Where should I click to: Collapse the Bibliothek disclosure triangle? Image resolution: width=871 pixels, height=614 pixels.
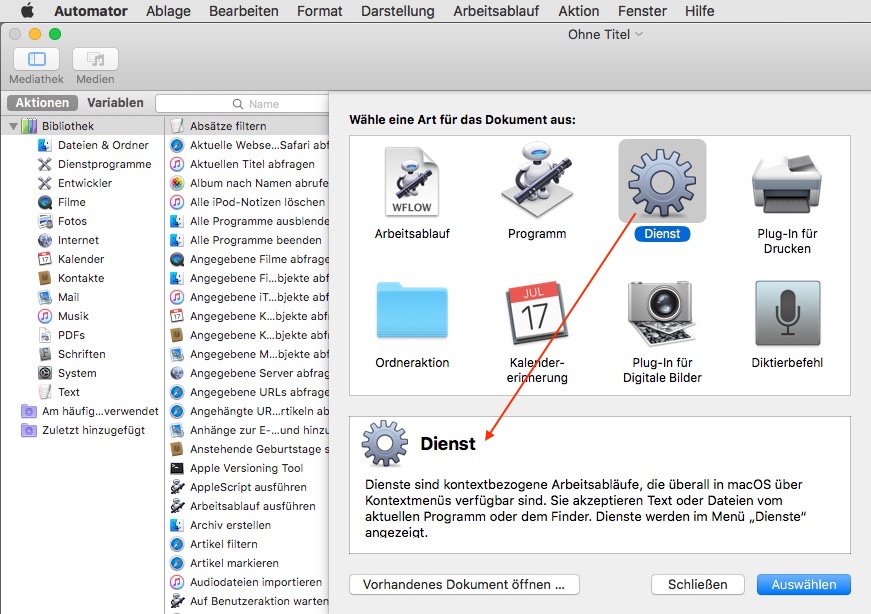(x=13, y=126)
